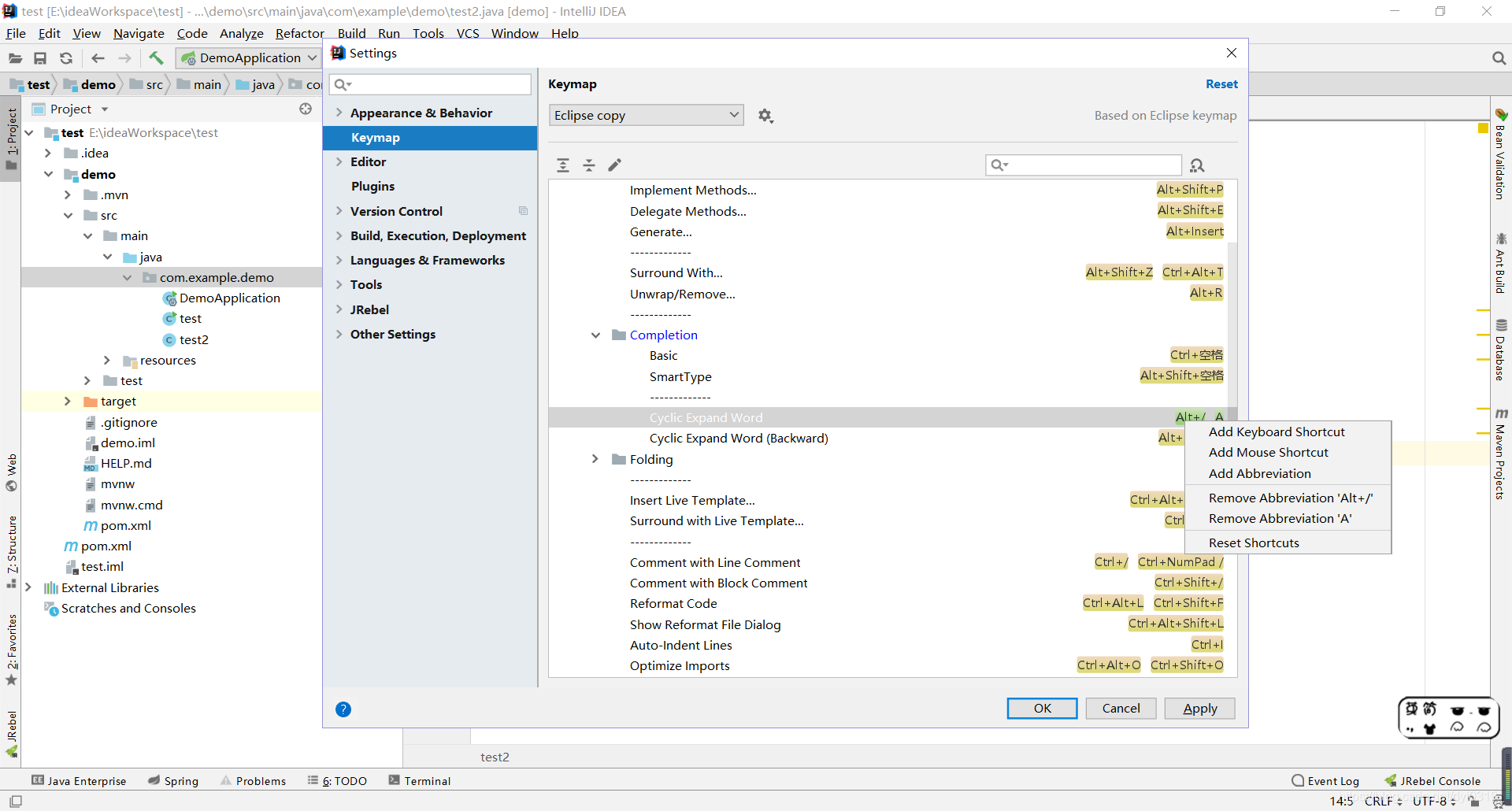The width and height of the screenshot is (1512, 811).
Task: Click the UTF-8 encoding status item
Action: tap(1434, 802)
